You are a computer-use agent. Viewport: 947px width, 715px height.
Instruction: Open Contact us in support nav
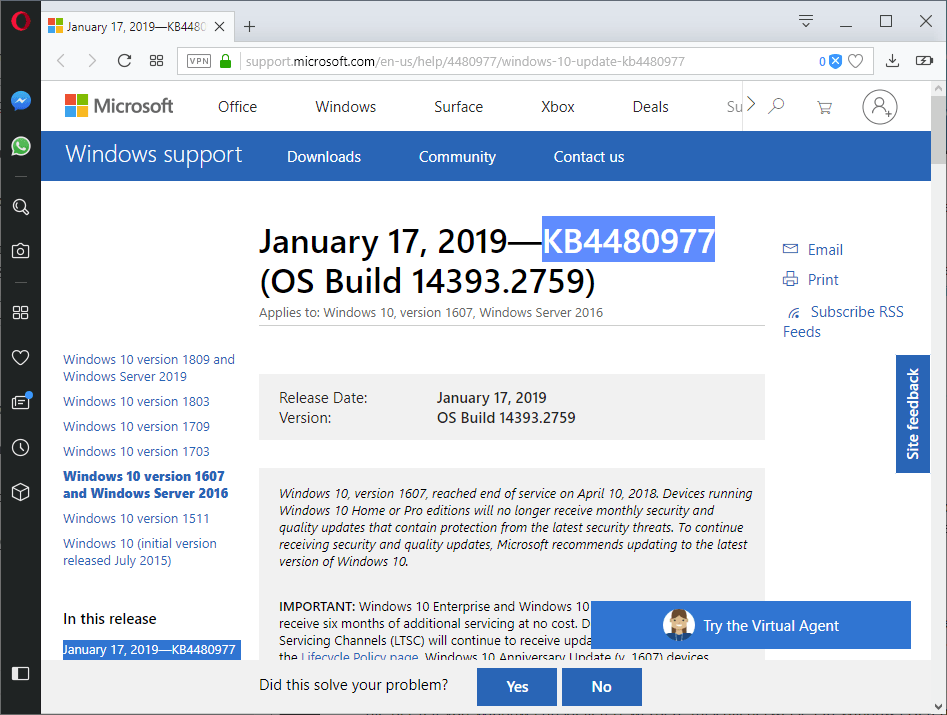589,157
